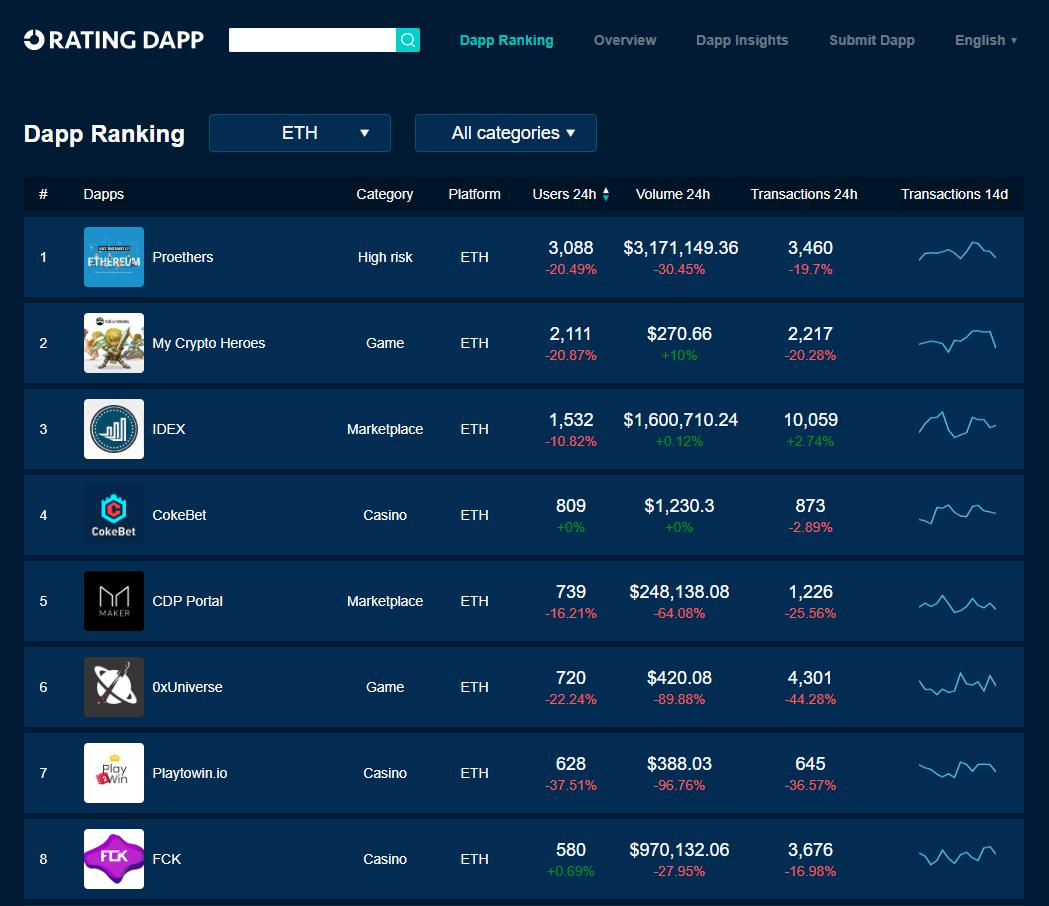Click My Crypto Heroes volume $270.66
The height and width of the screenshot is (906, 1049).
(x=679, y=334)
